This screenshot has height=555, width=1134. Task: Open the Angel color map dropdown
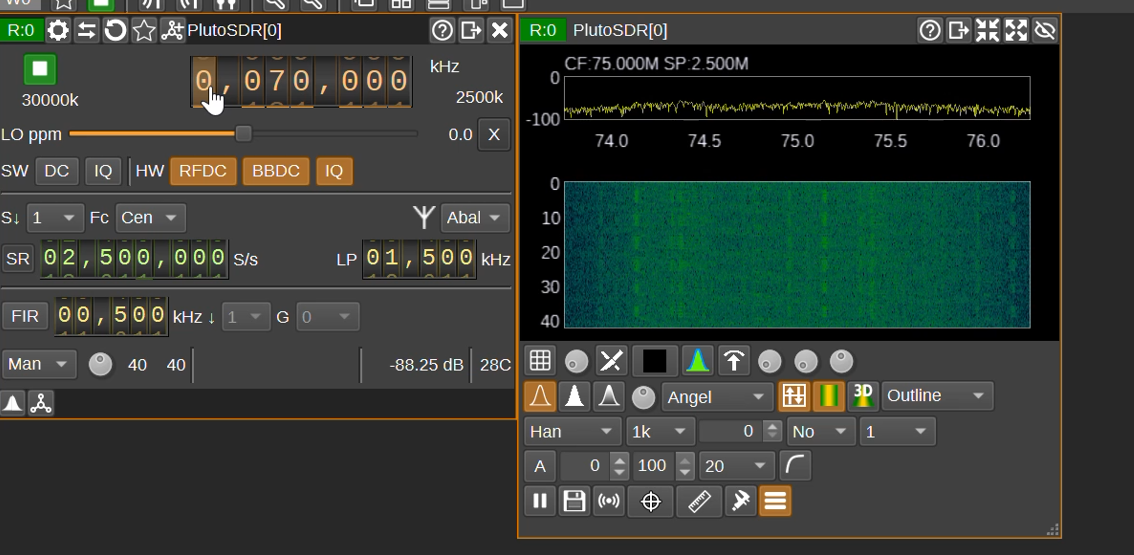tap(716, 397)
